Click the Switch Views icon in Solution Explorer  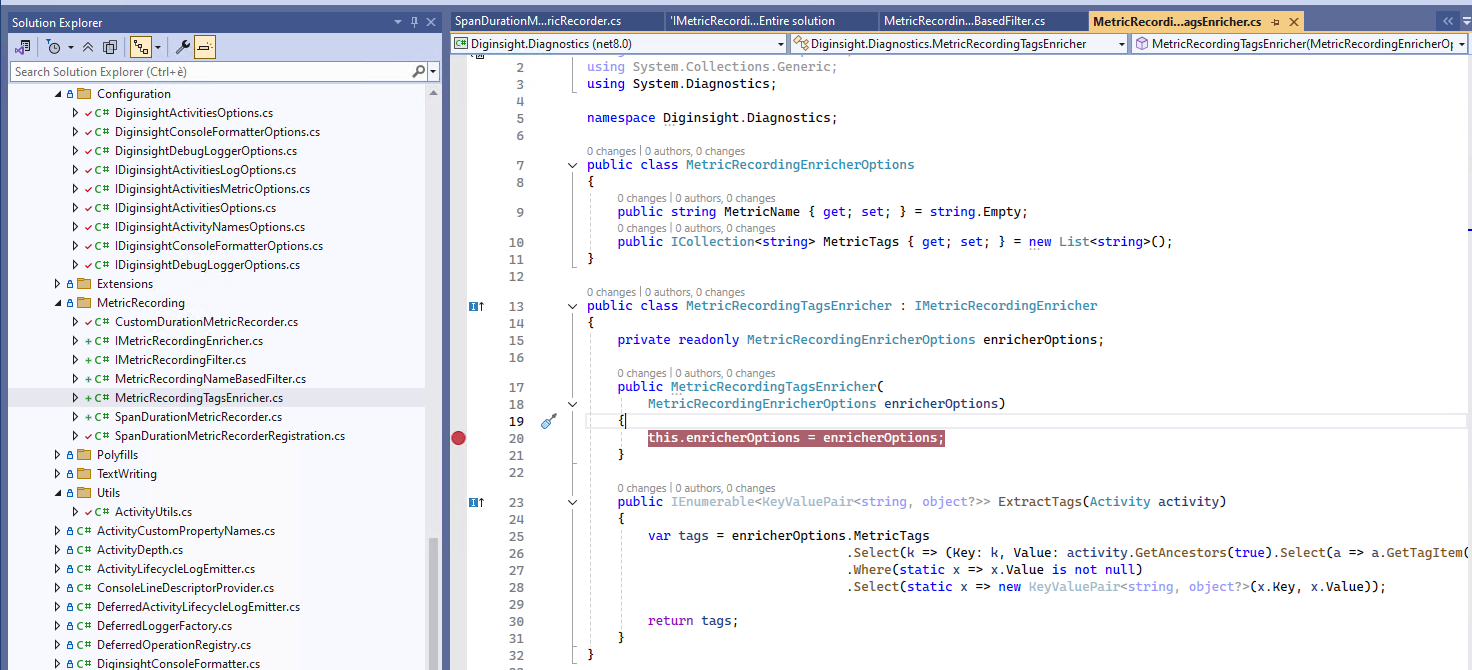click(22, 47)
